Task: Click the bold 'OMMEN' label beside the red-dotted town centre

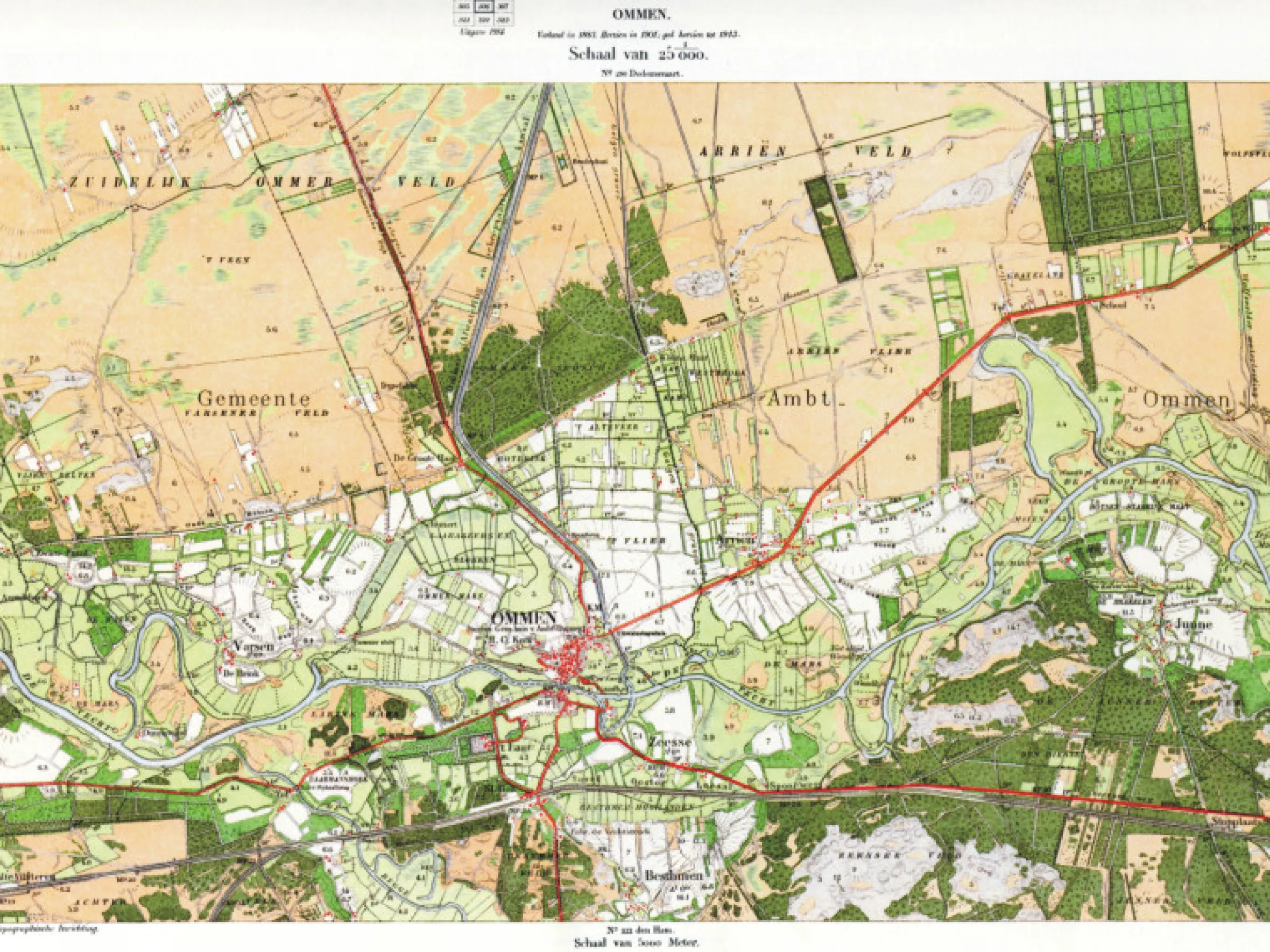Action: tap(524, 618)
